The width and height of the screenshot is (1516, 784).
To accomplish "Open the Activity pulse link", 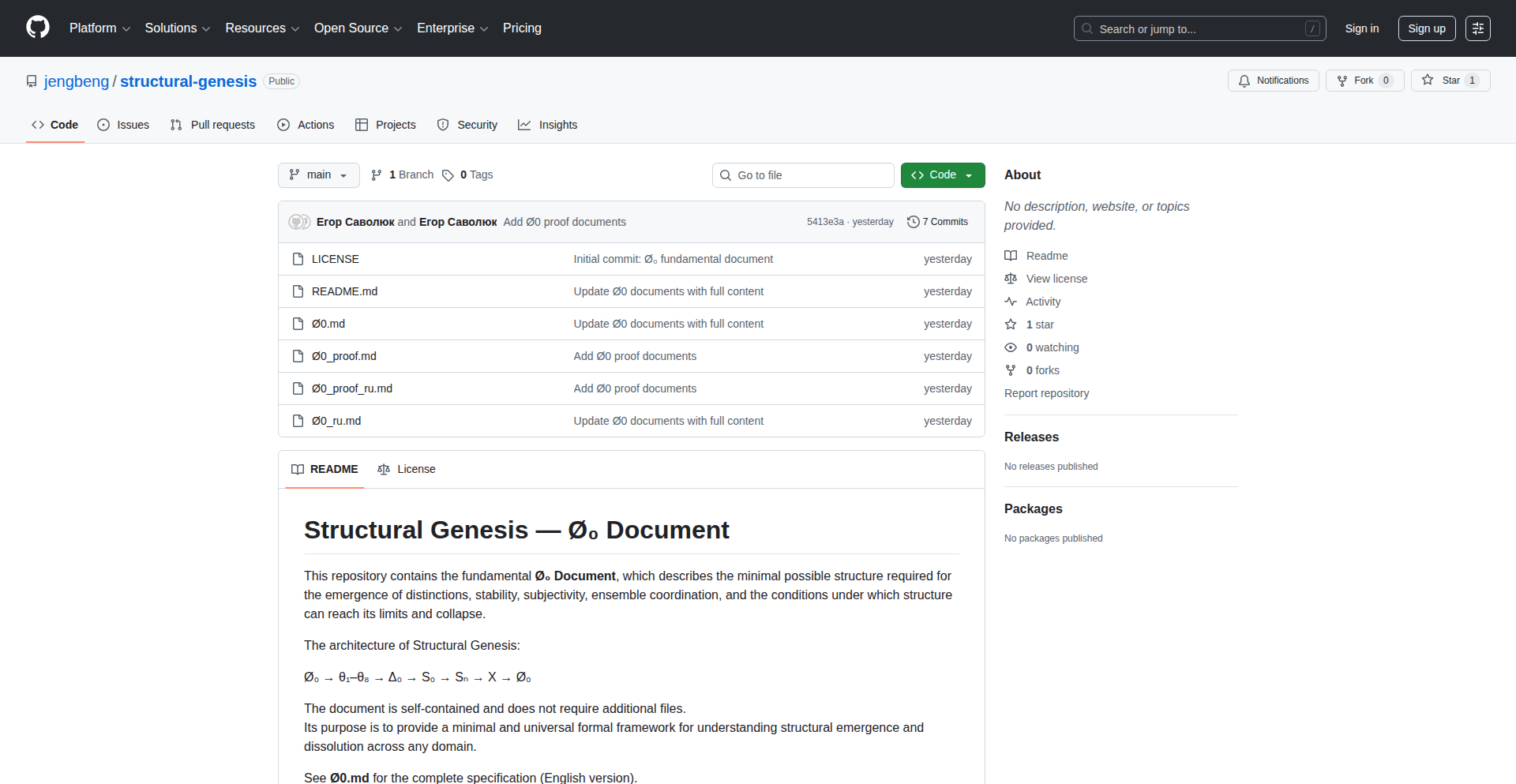I will point(1042,302).
